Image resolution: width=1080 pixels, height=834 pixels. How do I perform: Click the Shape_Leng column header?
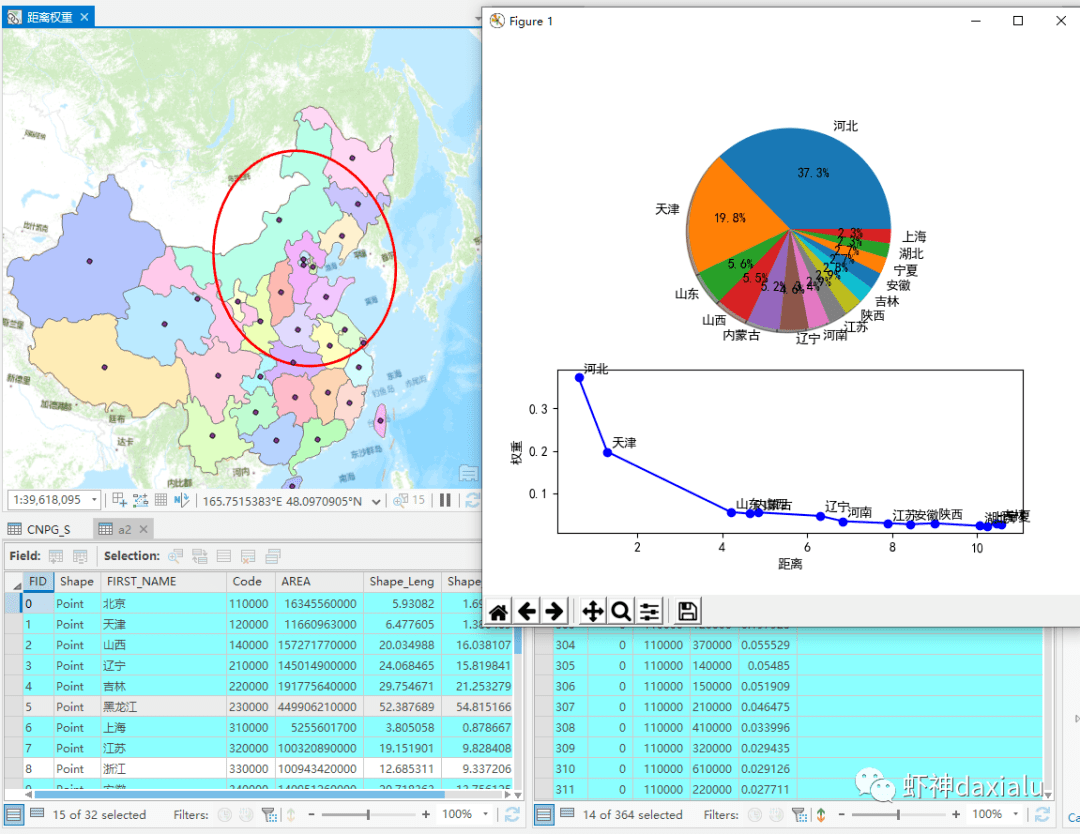(402, 581)
